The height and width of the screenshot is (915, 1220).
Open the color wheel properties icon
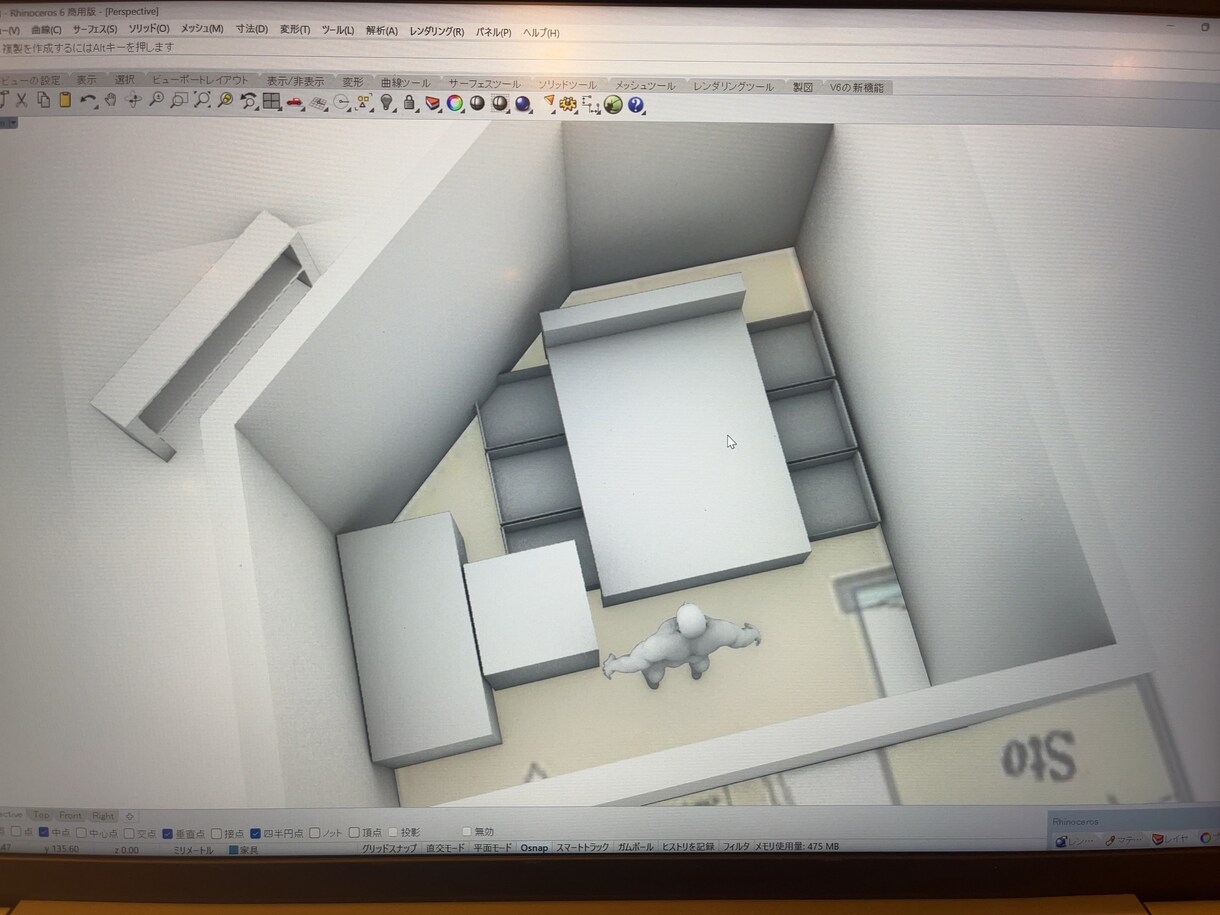[455, 103]
